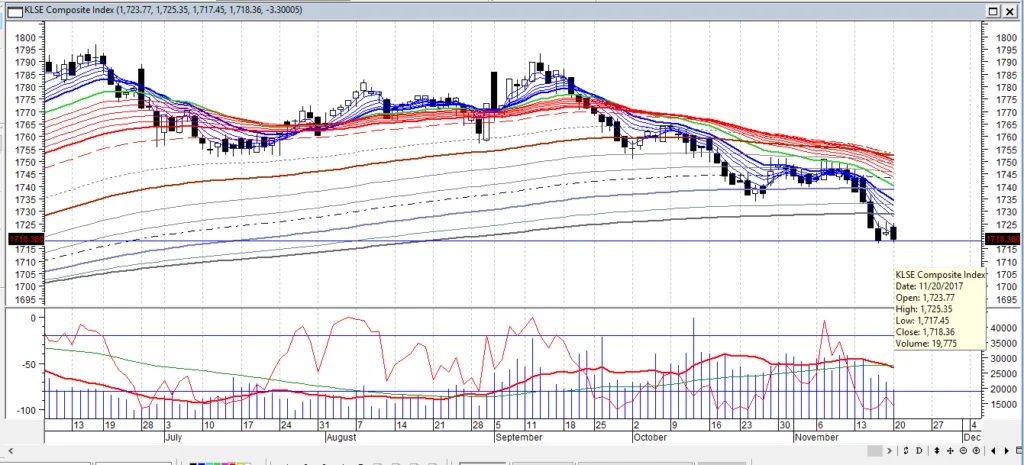Click the scroll-right chevron beside the scrollbar thumb
Screen dimensions: 1024x465
point(889,451)
